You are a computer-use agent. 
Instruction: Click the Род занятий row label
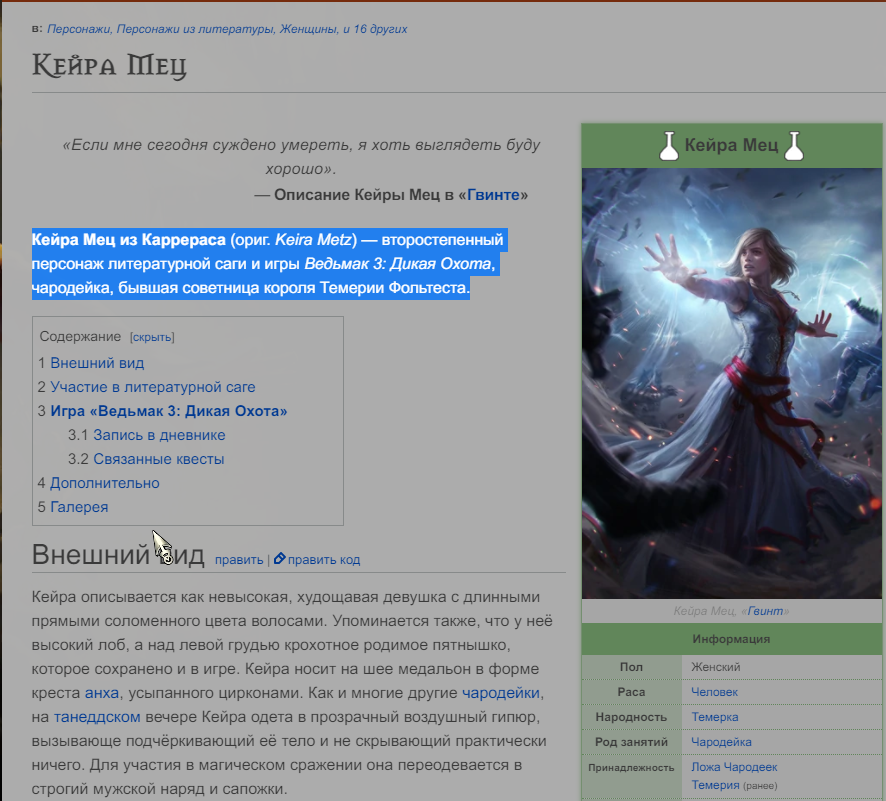point(631,742)
